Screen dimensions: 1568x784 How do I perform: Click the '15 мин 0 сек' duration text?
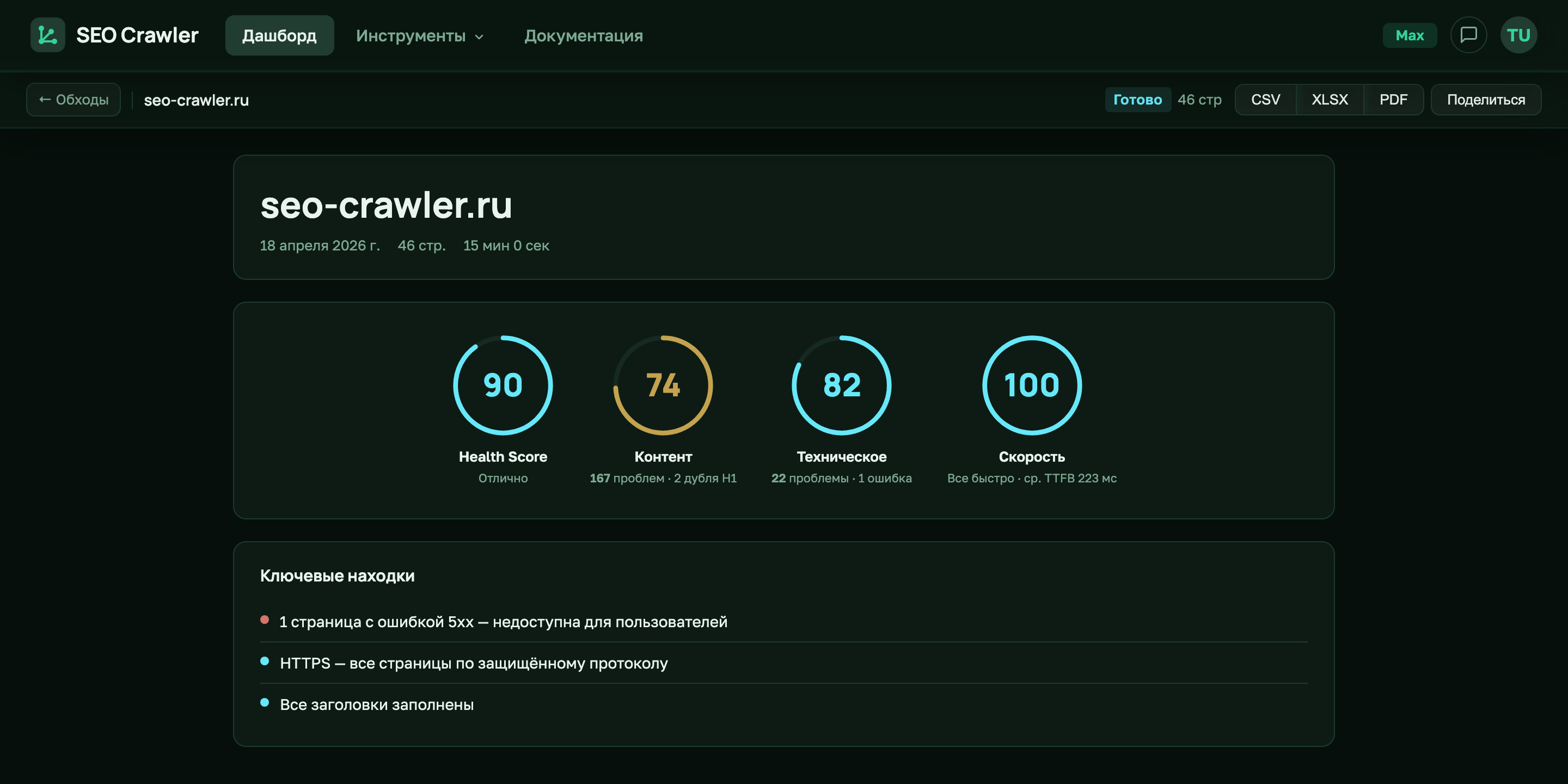click(506, 246)
